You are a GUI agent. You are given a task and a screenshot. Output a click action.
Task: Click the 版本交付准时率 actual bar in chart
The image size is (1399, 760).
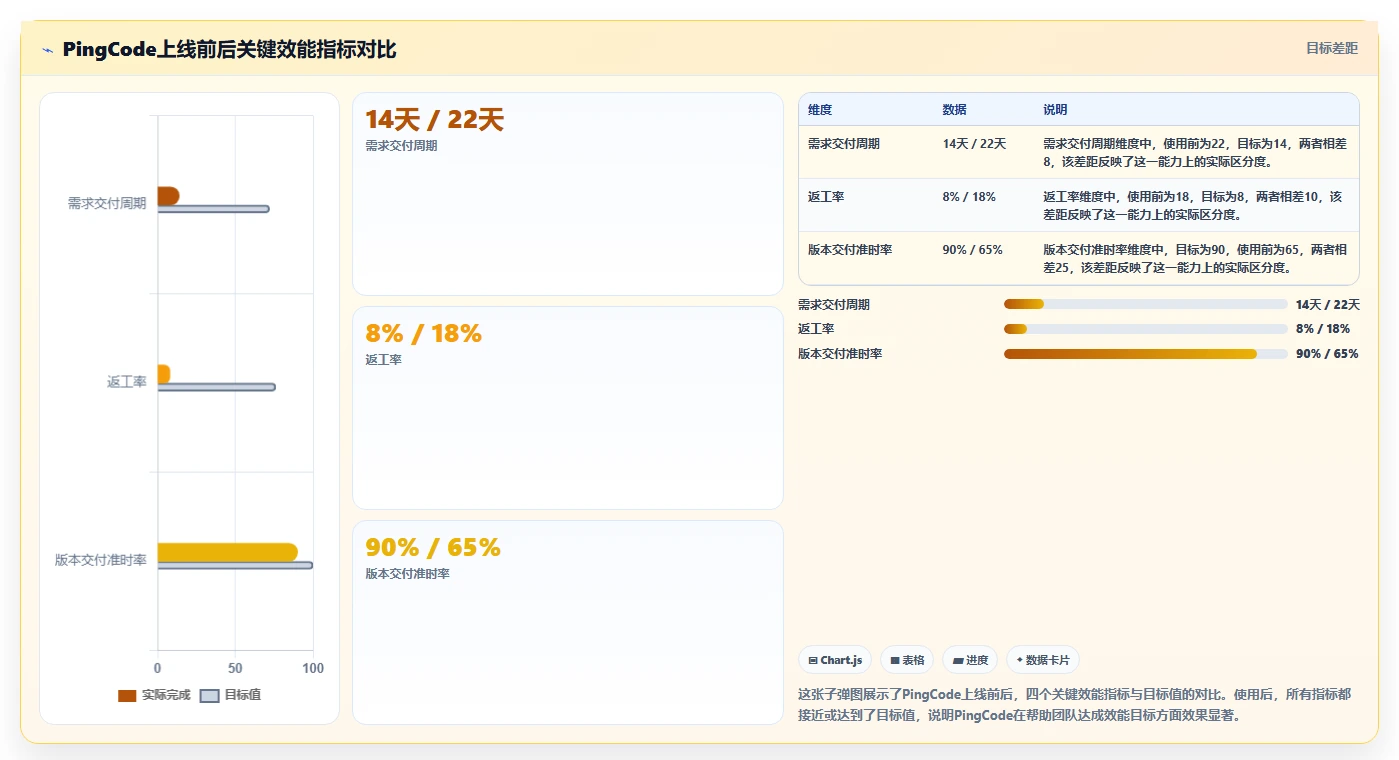coord(227,552)
